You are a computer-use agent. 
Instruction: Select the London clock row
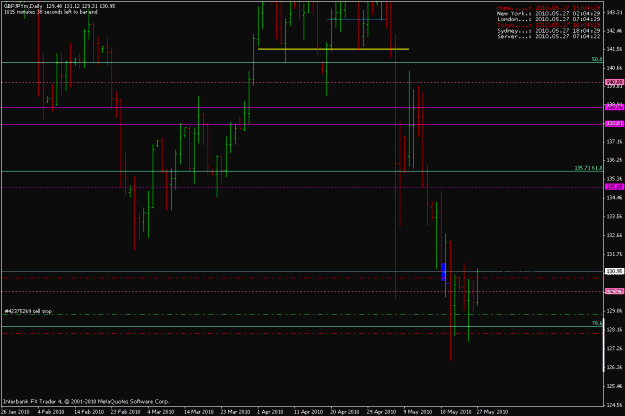(x=548, y=19)
